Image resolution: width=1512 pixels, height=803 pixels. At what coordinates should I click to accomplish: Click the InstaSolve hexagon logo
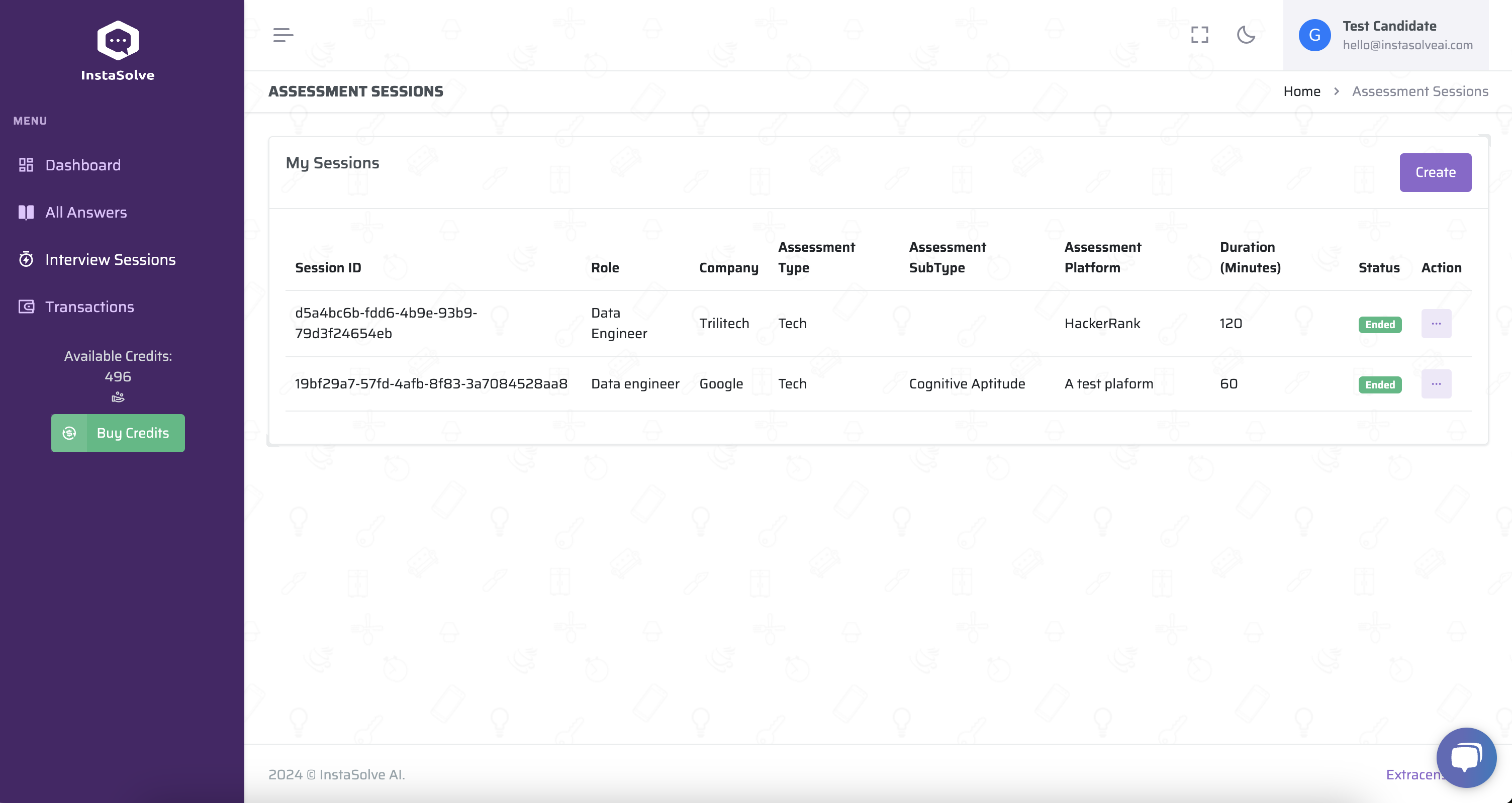(x=118, y=40)
